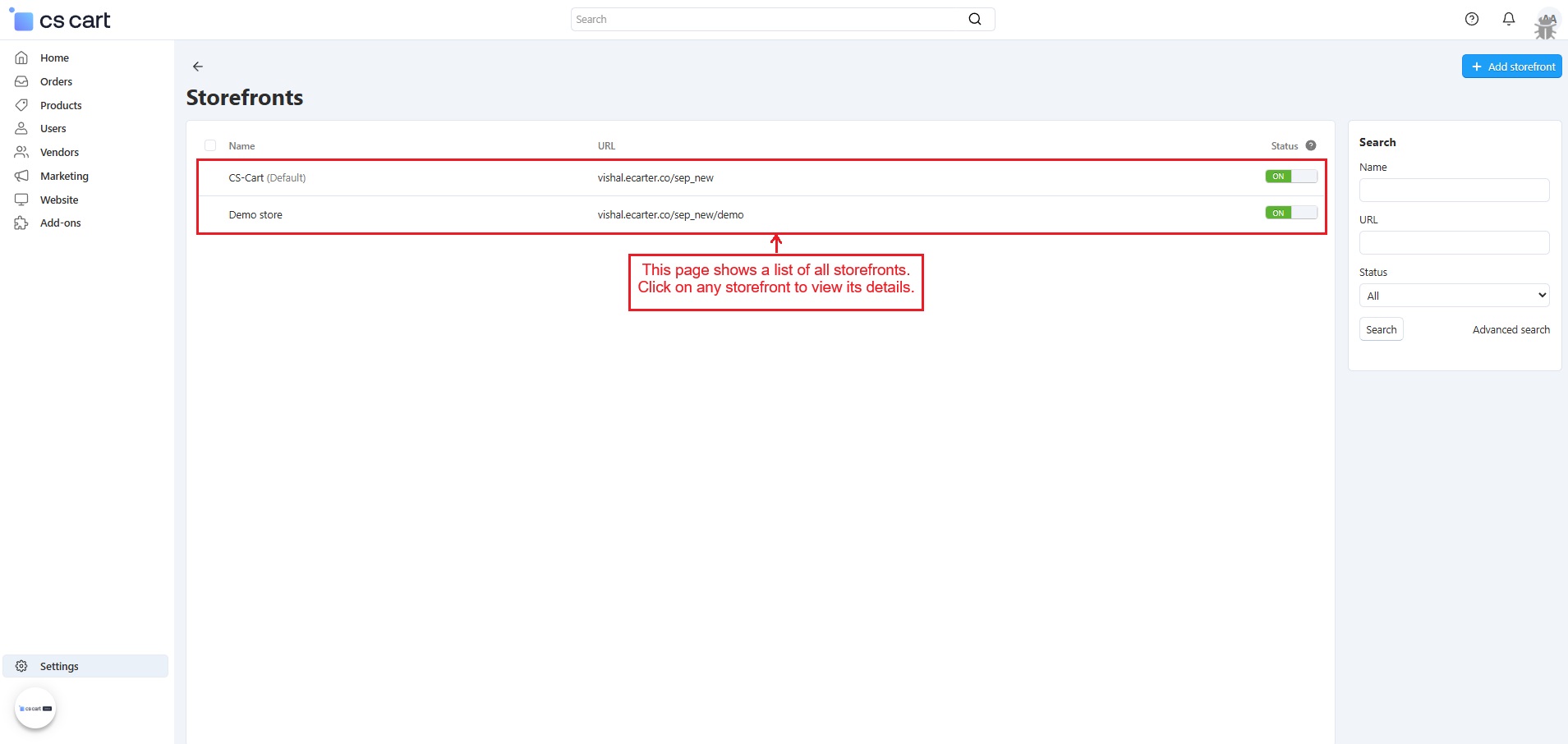Click the vishal.ecarter.co/sep_new URL text
The height and width of the screenshot is (744, 1568).
pyautogui.click(x=655, y=177)
